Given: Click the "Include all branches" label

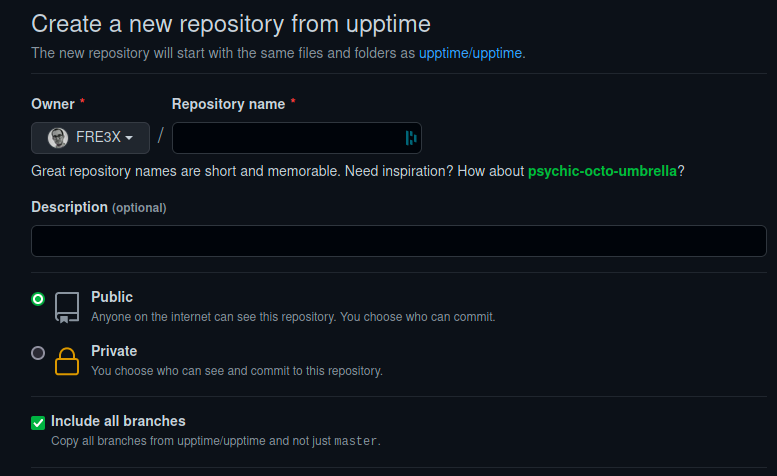Looking at the screenshot, I should click(x=118, y=421).
